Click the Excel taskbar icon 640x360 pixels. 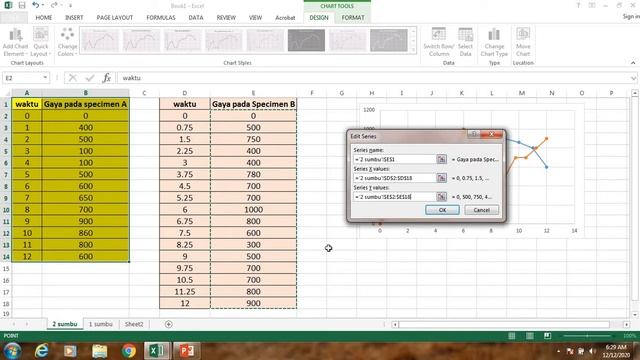(157, 351)
